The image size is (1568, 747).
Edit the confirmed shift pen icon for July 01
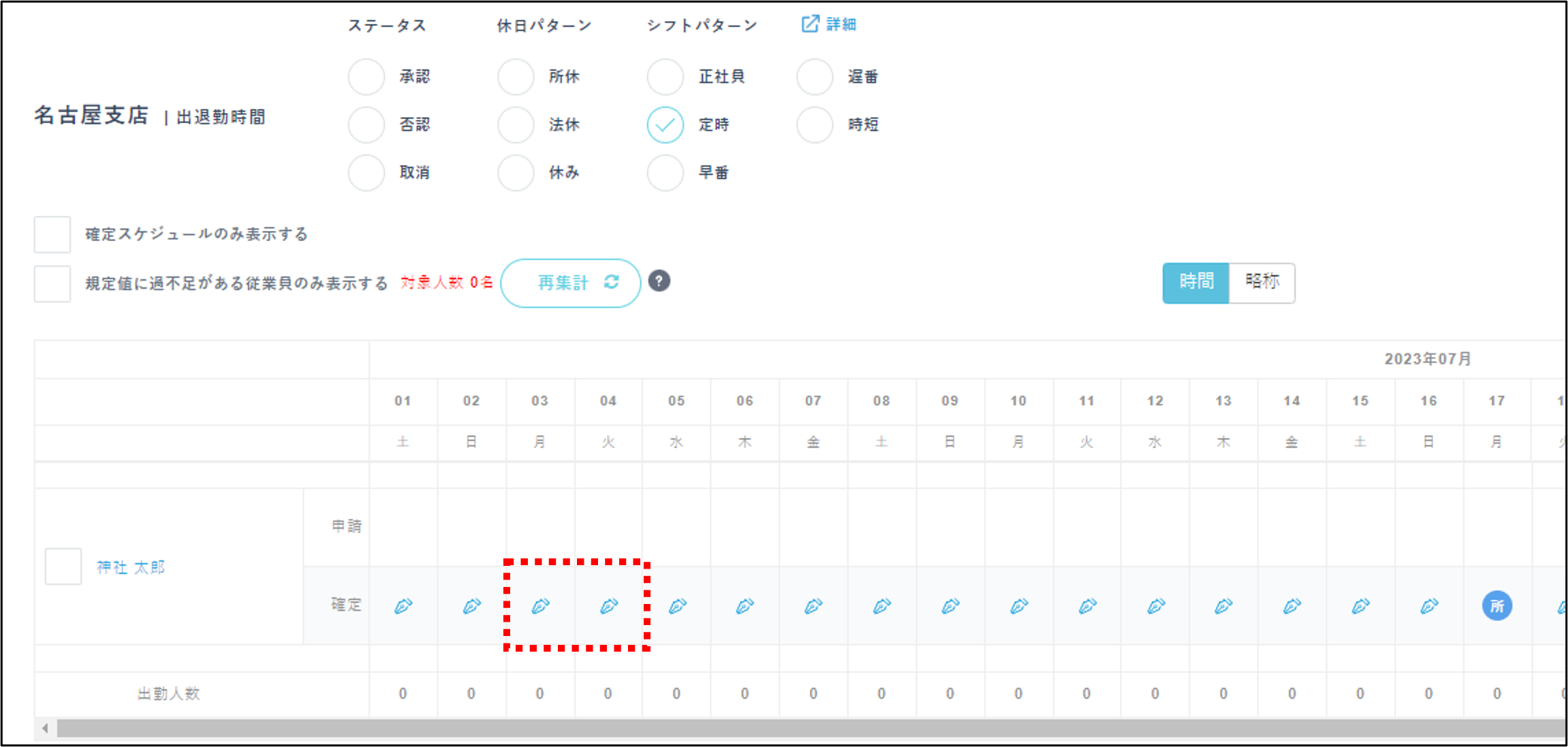[x=403, y=605]
